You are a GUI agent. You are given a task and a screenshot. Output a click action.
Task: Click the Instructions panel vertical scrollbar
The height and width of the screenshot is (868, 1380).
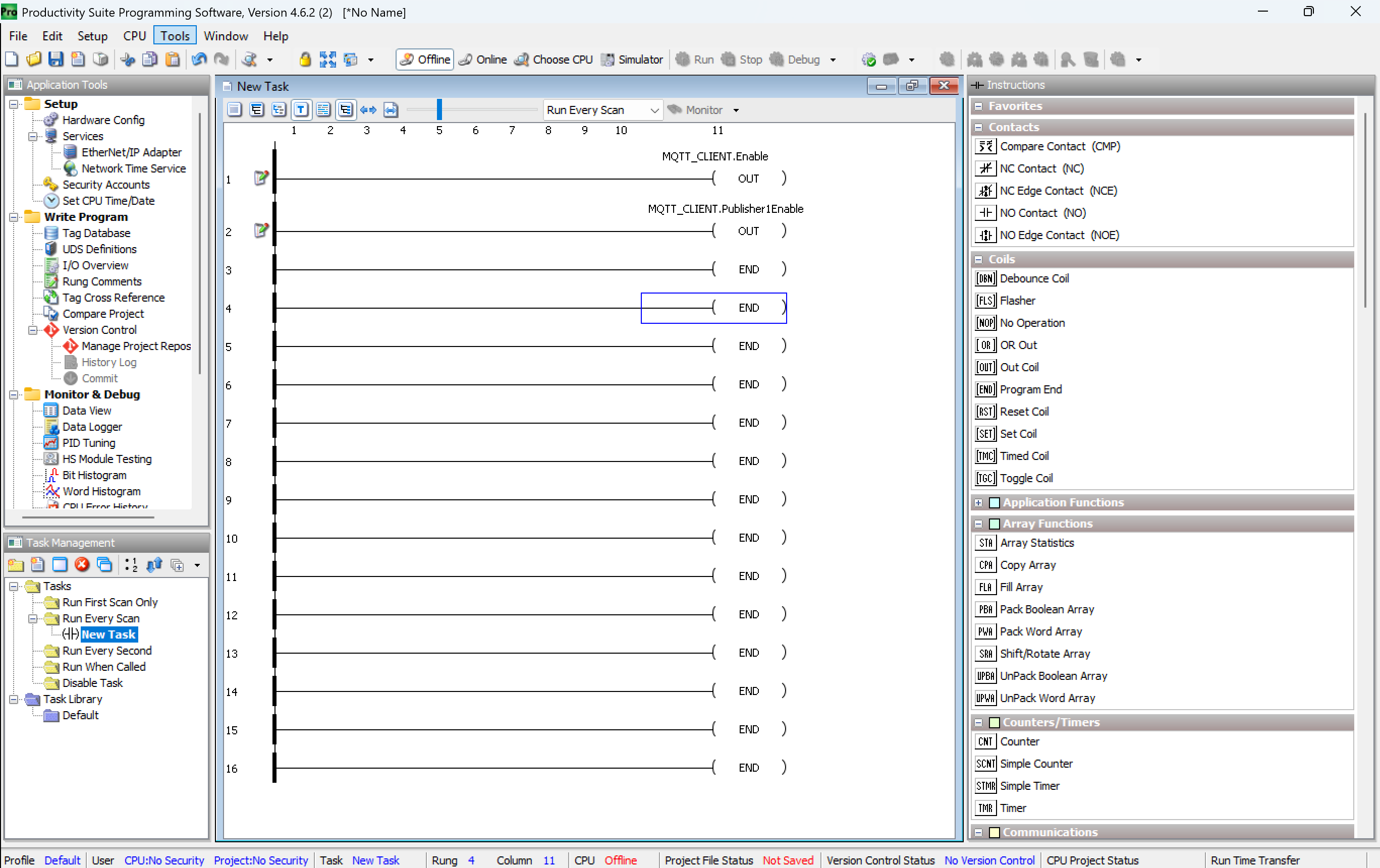(1366, 210)
